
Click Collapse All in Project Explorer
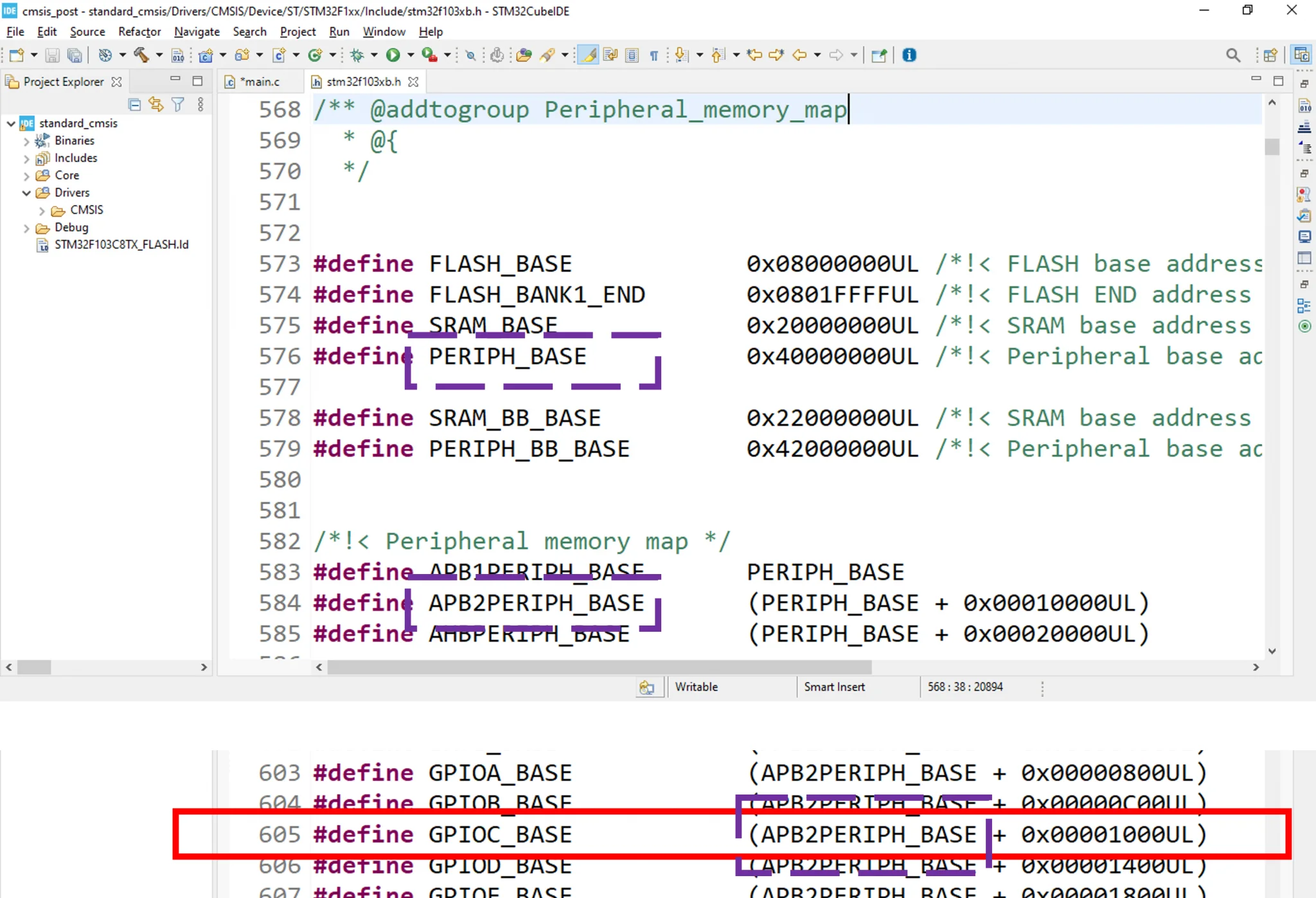coord(134,104)
